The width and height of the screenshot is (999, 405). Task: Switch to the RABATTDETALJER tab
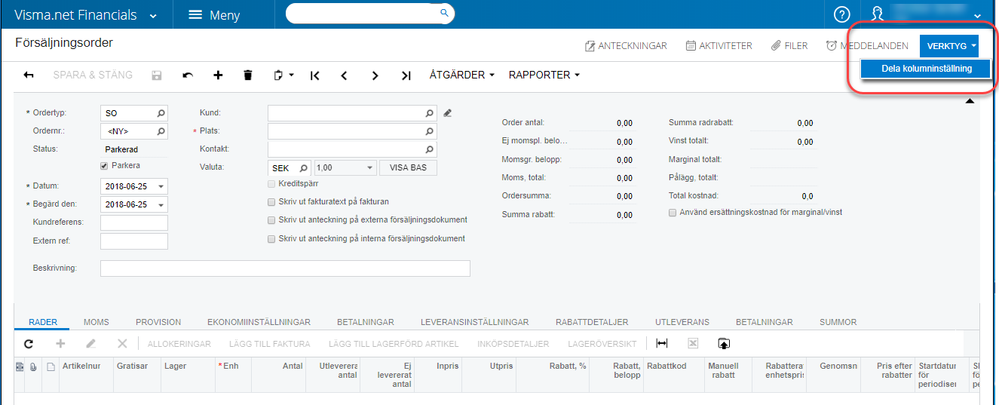[x=592, y=322]
